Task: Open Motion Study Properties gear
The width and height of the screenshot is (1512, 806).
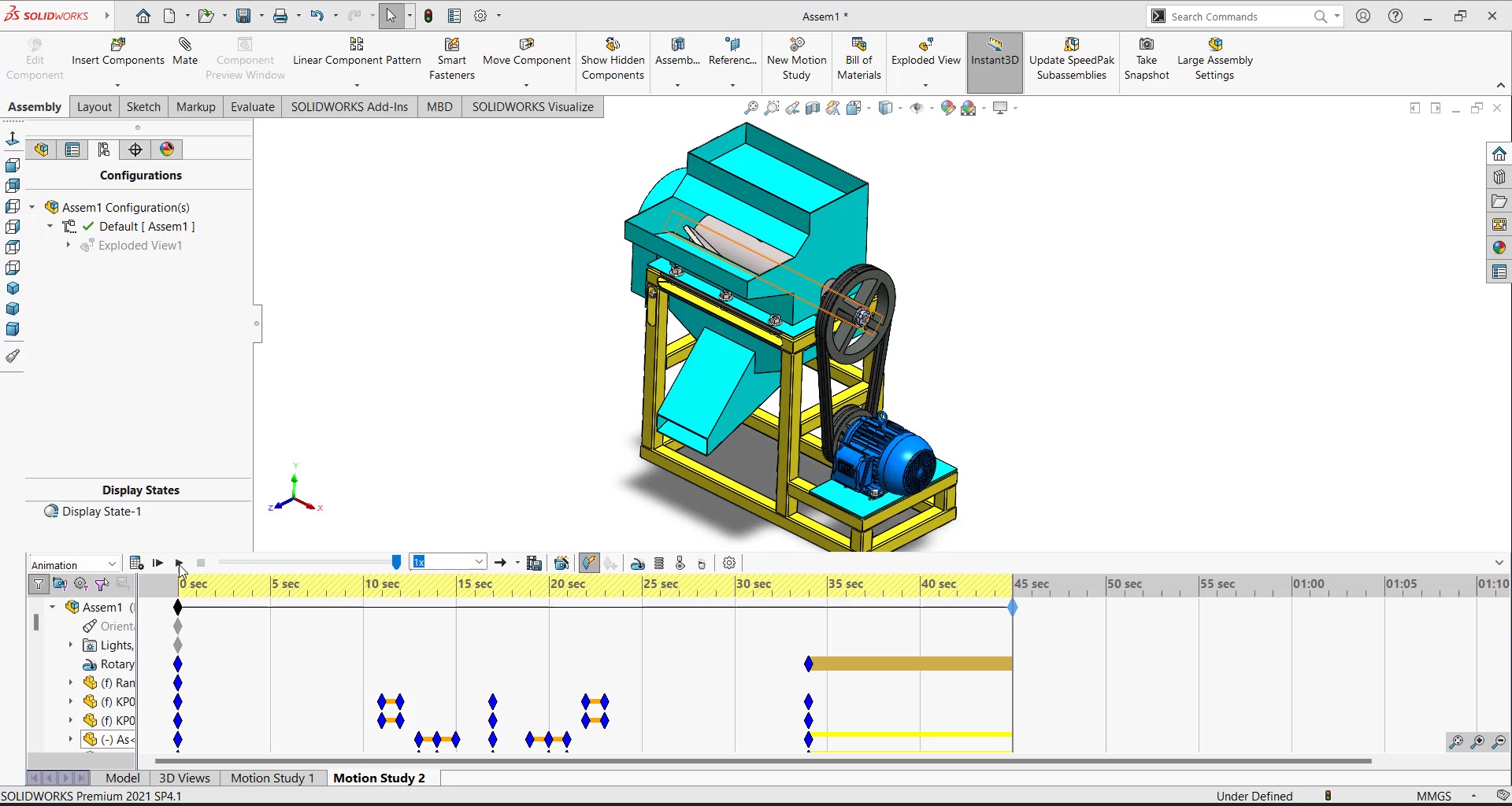Action: (x=729, y=564)
